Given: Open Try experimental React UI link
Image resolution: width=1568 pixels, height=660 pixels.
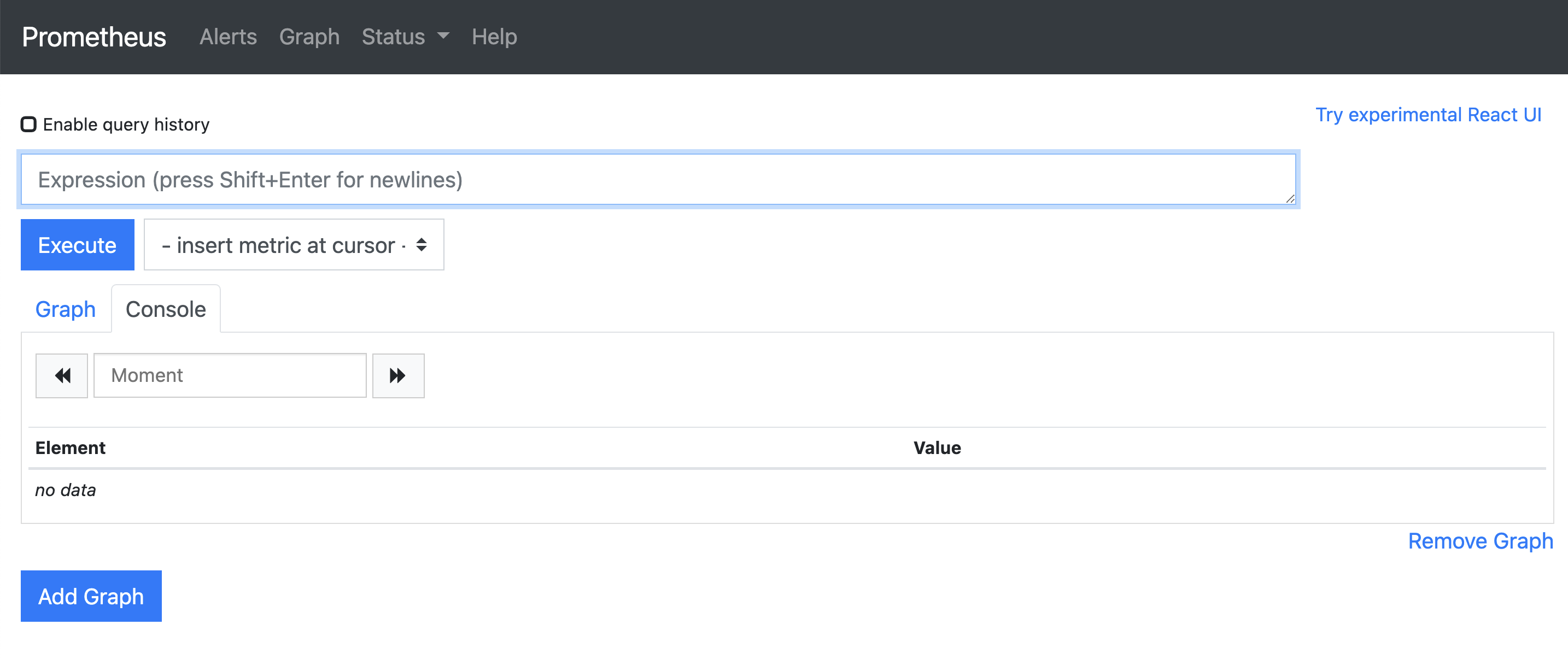Looking at the screenshot, I should (x=1428, y=114).
